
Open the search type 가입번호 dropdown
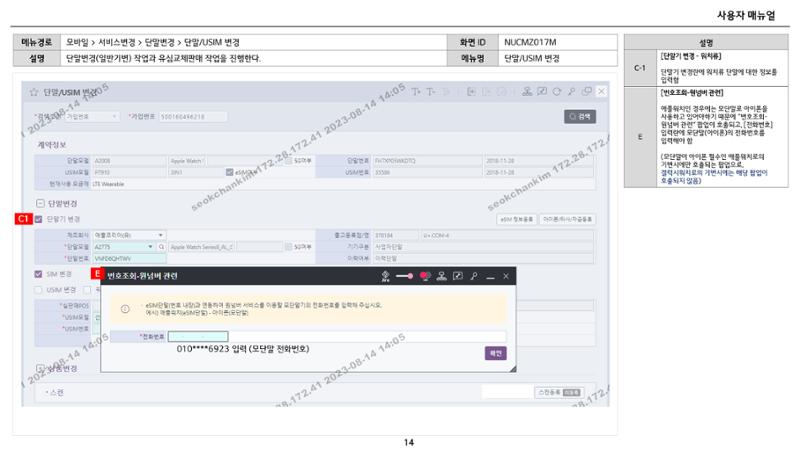click(x=92, y=117)
